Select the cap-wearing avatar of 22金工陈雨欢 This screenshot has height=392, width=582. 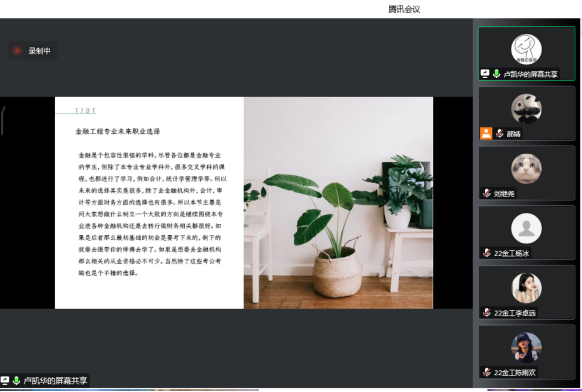tap(526, 347)
